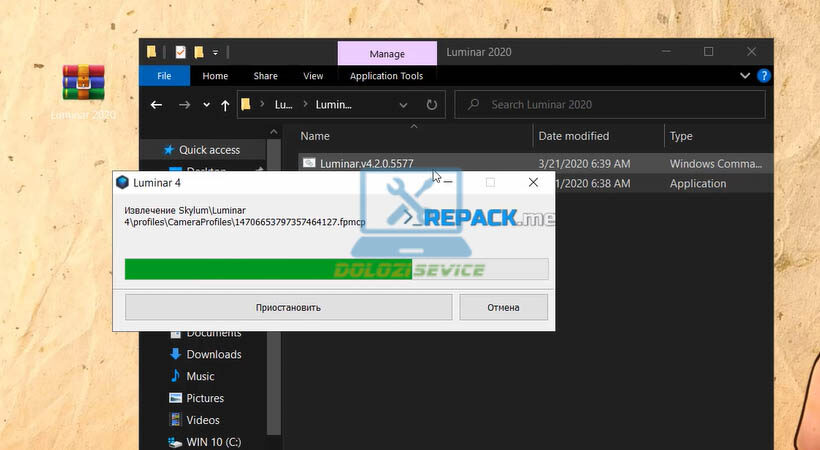The image size is (820, 450).
Task: Cancel extraction with the Отмена button
Action: tap(503, 307)
